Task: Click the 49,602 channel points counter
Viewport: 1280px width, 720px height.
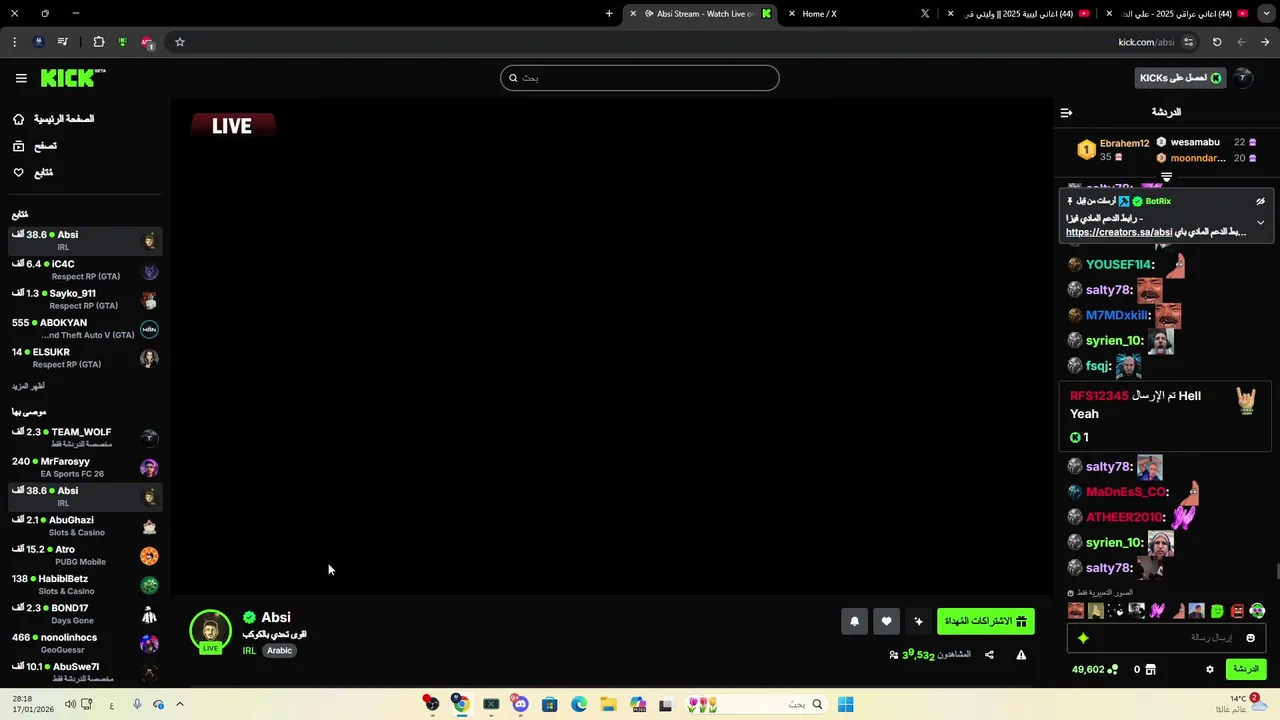Action: (x=1094, y=669)
